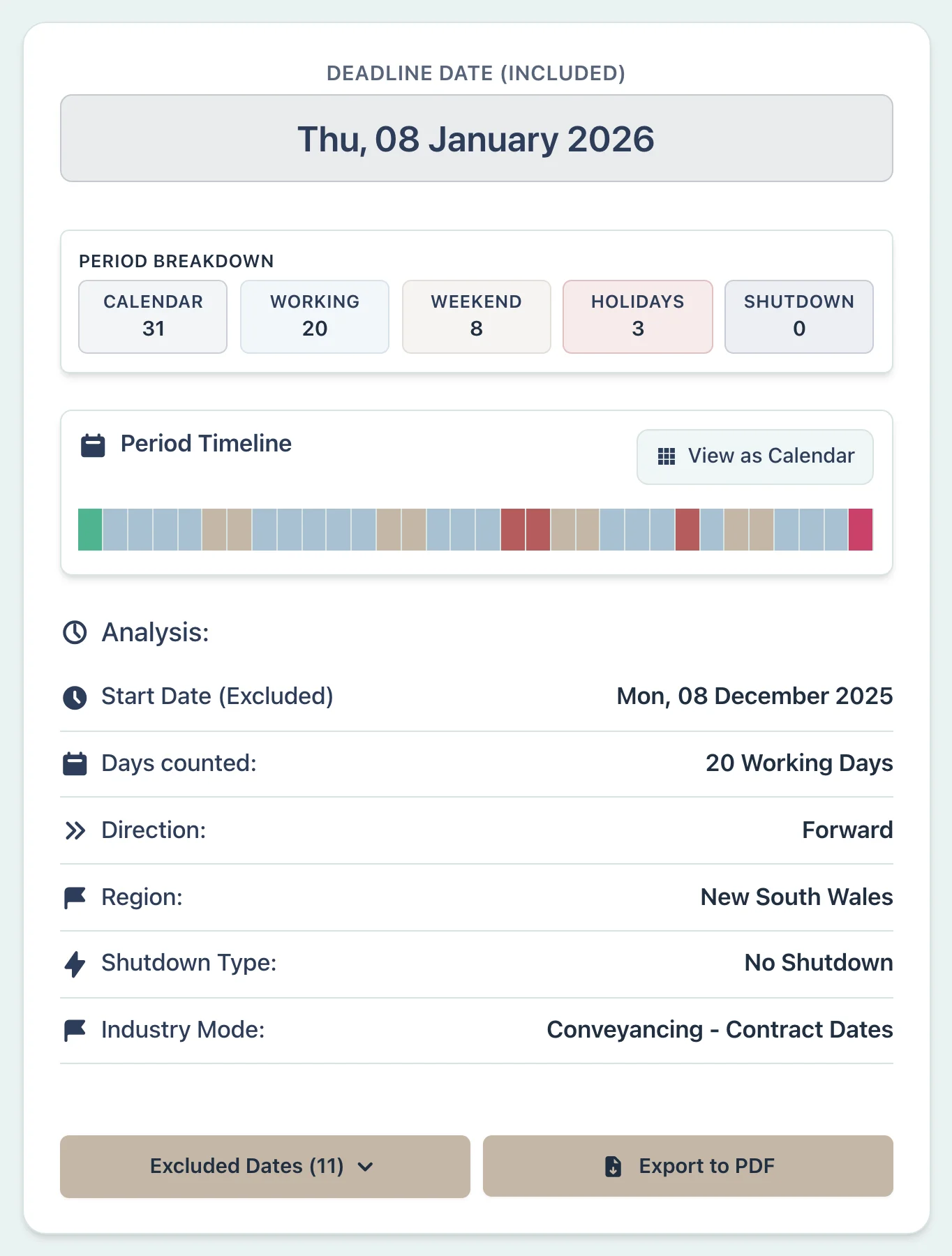Viewport: 952px width, 1256px height.
Task: Click the PDF file icon on Export button
Action: [613, 1166]
